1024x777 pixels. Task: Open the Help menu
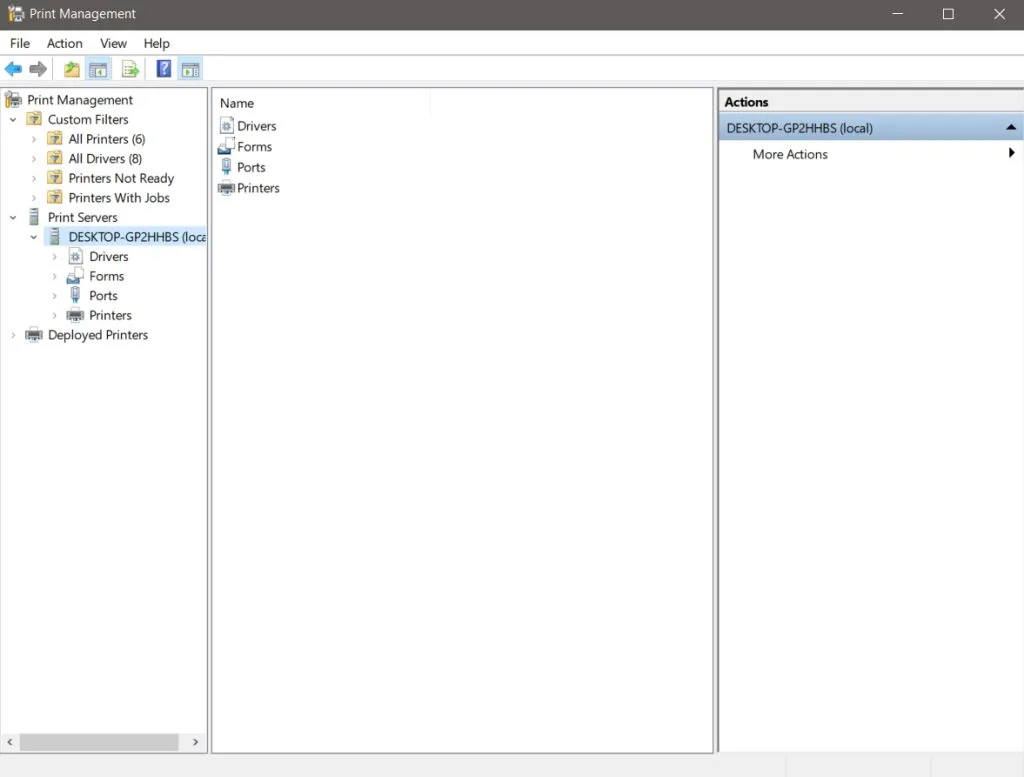pyautogui.click(x=157, y=43)
